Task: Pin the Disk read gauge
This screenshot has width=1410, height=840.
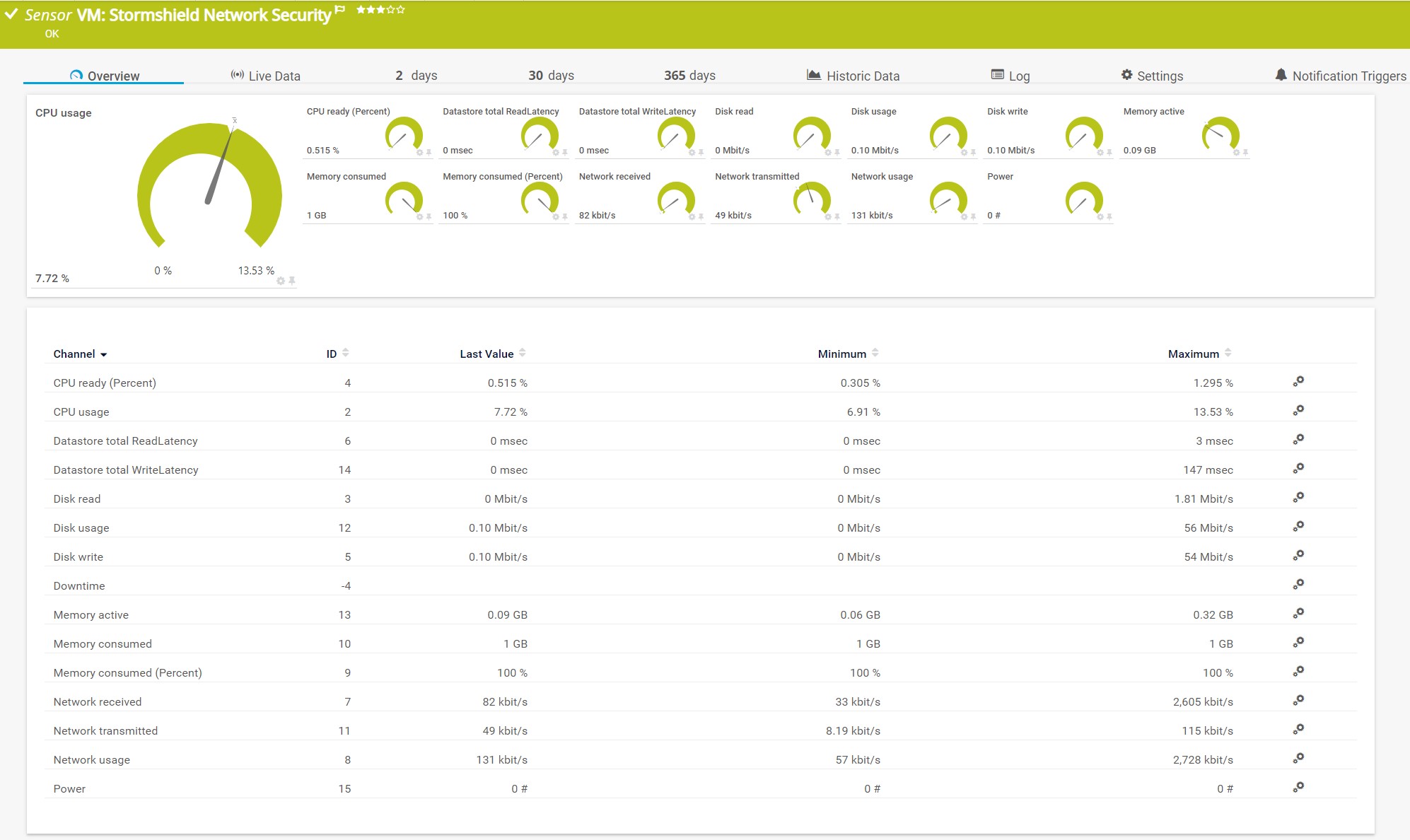Action: coord(837,153)
